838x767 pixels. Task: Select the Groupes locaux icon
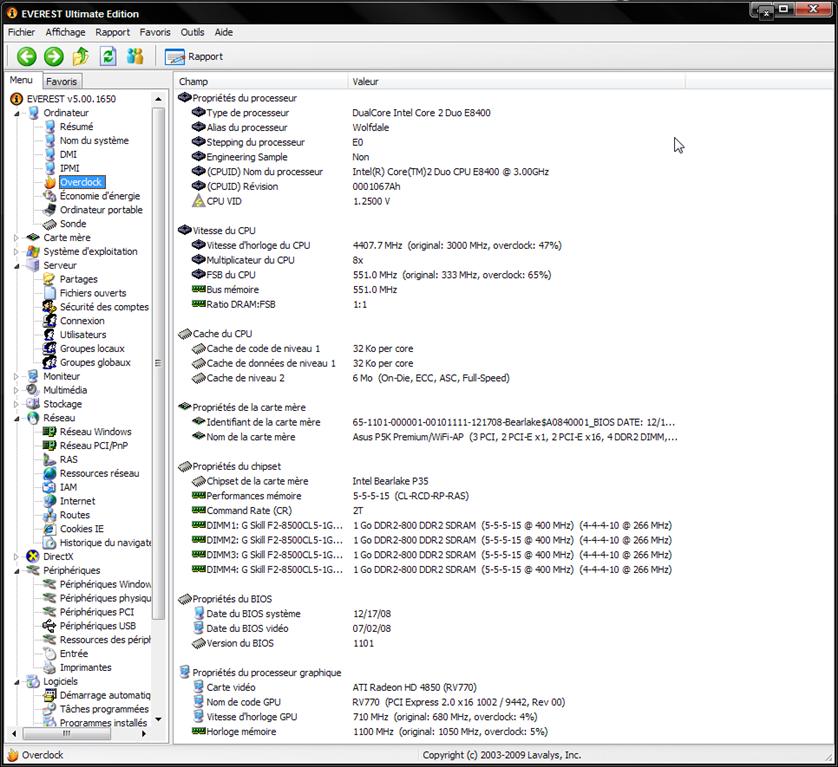coord(50,348)
